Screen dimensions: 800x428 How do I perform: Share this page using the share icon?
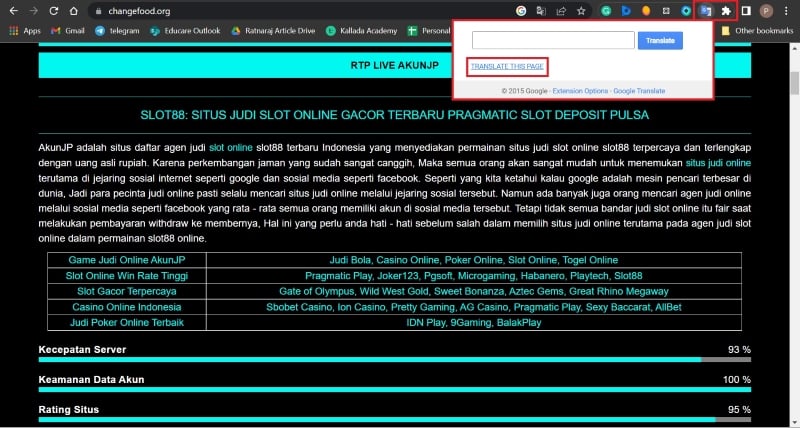pyautogui.click(x=561, y=11)
